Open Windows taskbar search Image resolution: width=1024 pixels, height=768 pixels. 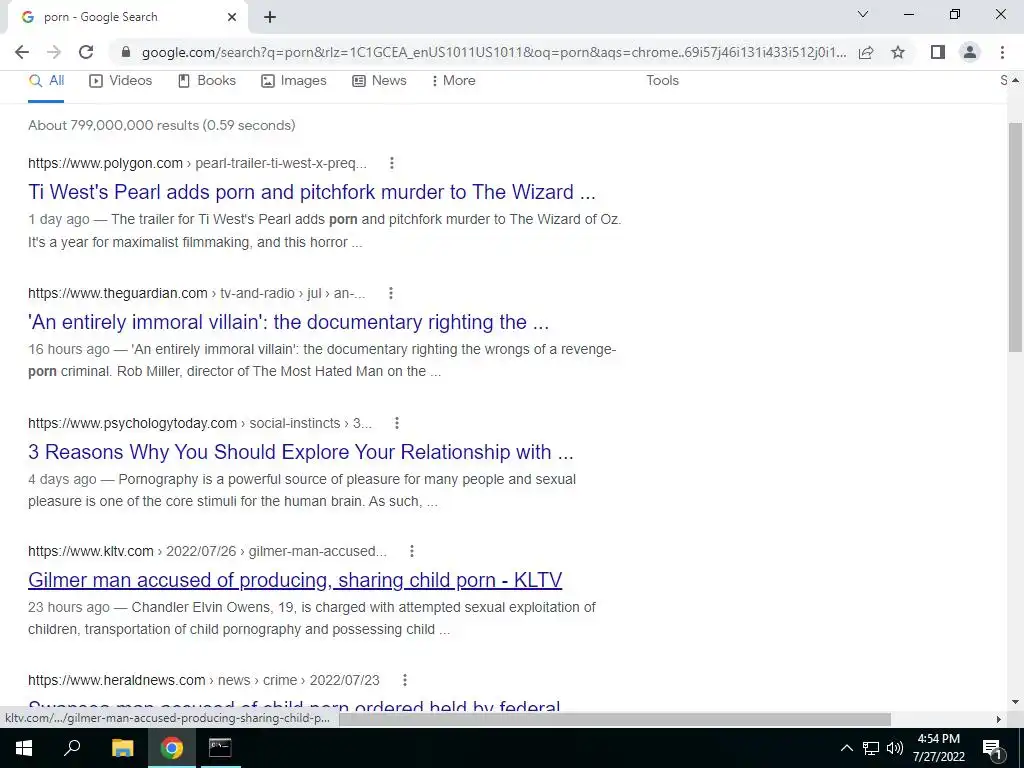72,748
